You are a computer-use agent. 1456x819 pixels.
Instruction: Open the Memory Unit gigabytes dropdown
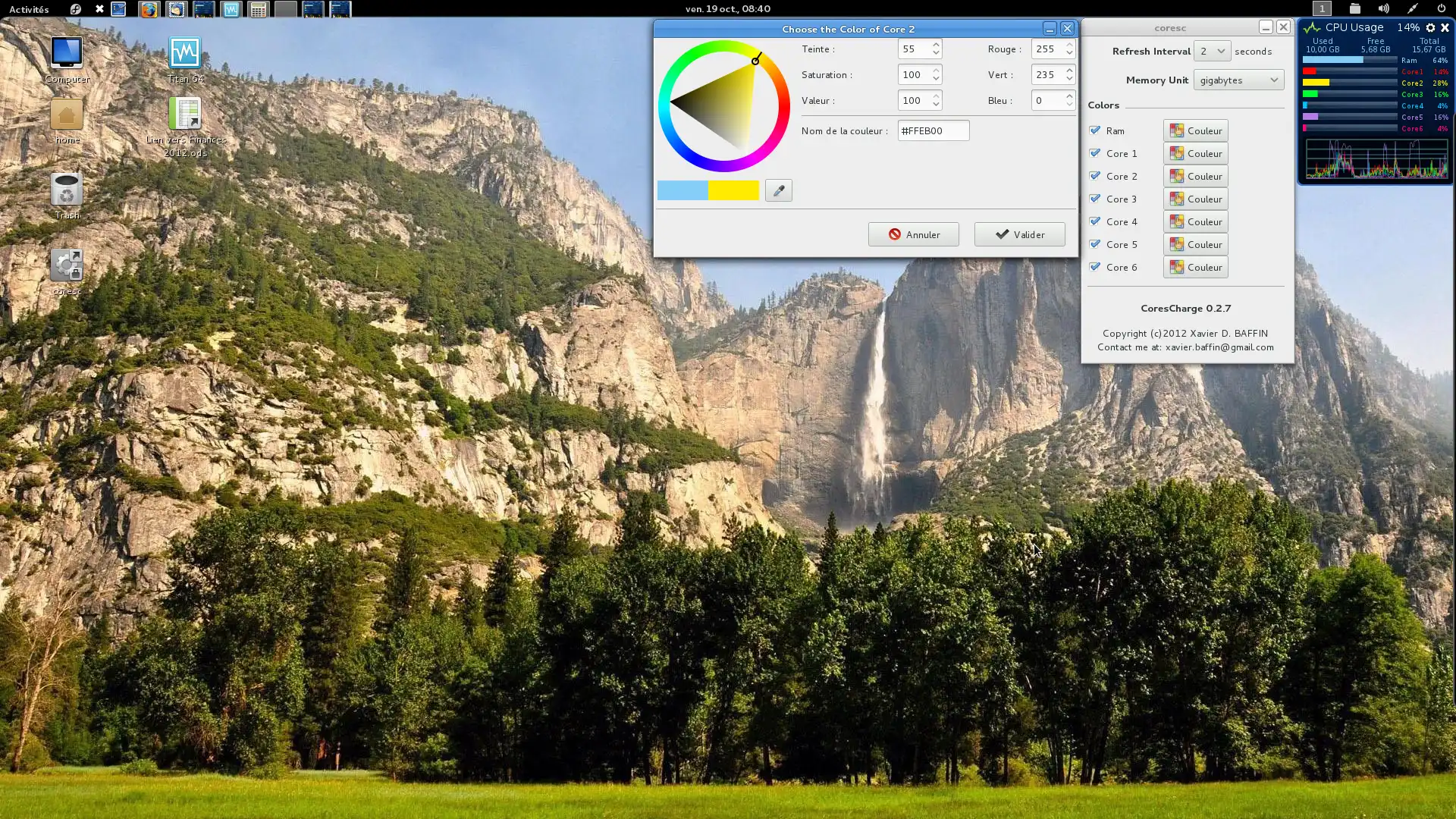point(1238,80)
